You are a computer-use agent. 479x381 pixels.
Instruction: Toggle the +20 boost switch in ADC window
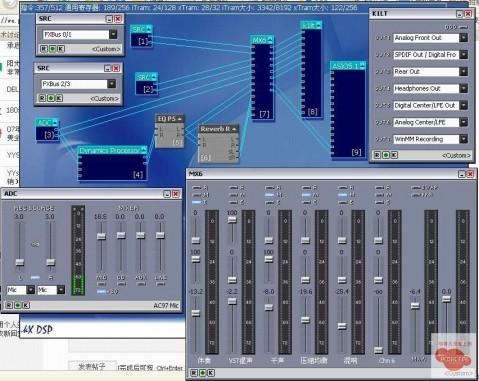pos(101,292)
